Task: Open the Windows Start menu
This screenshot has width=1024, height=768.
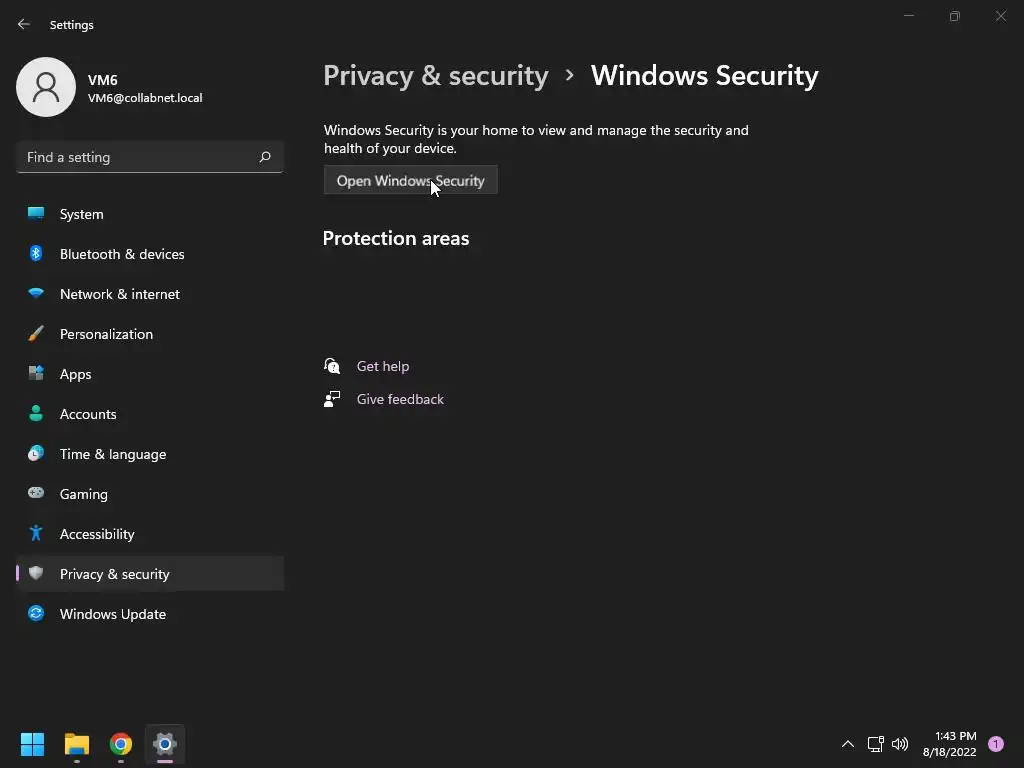Action: tap(32, 744)
